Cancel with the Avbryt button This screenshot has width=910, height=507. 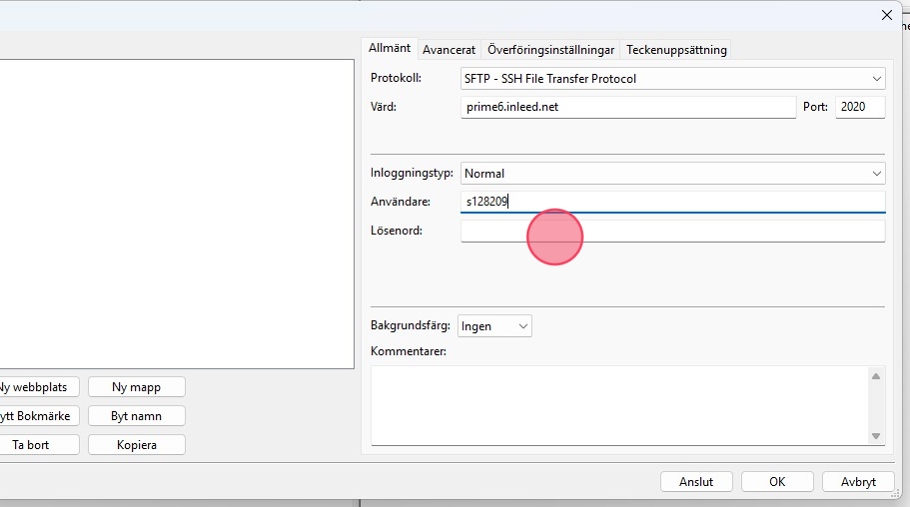pyautogui.click(x=857, y=482)
